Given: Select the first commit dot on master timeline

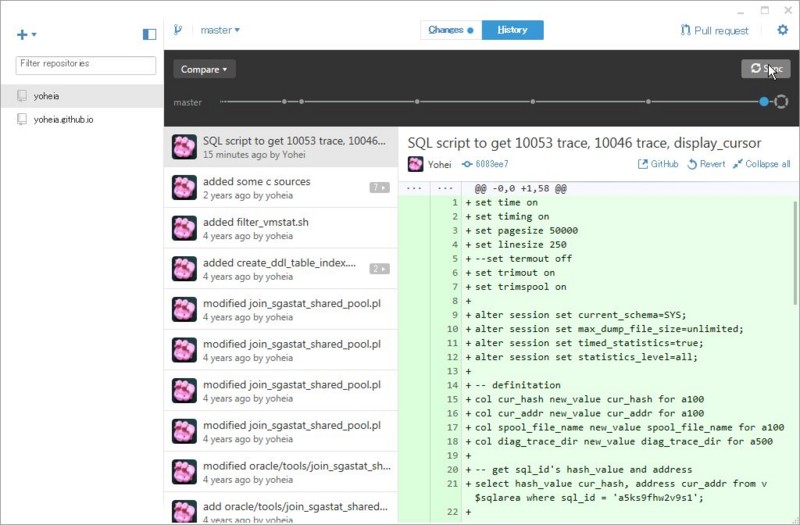Looking at the screenshot, I should (284, 102).
